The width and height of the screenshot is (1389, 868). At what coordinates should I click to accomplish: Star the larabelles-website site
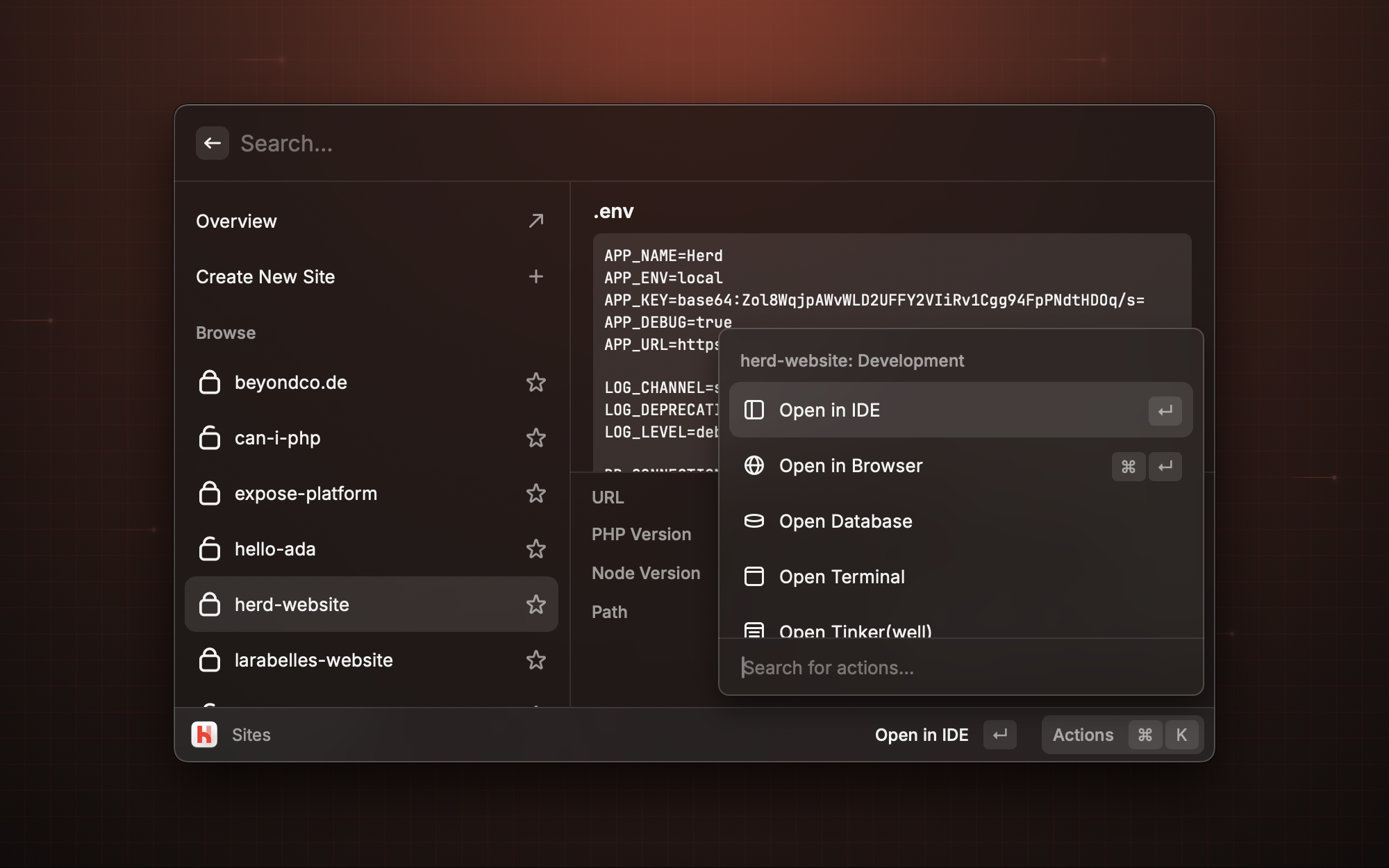535,660
